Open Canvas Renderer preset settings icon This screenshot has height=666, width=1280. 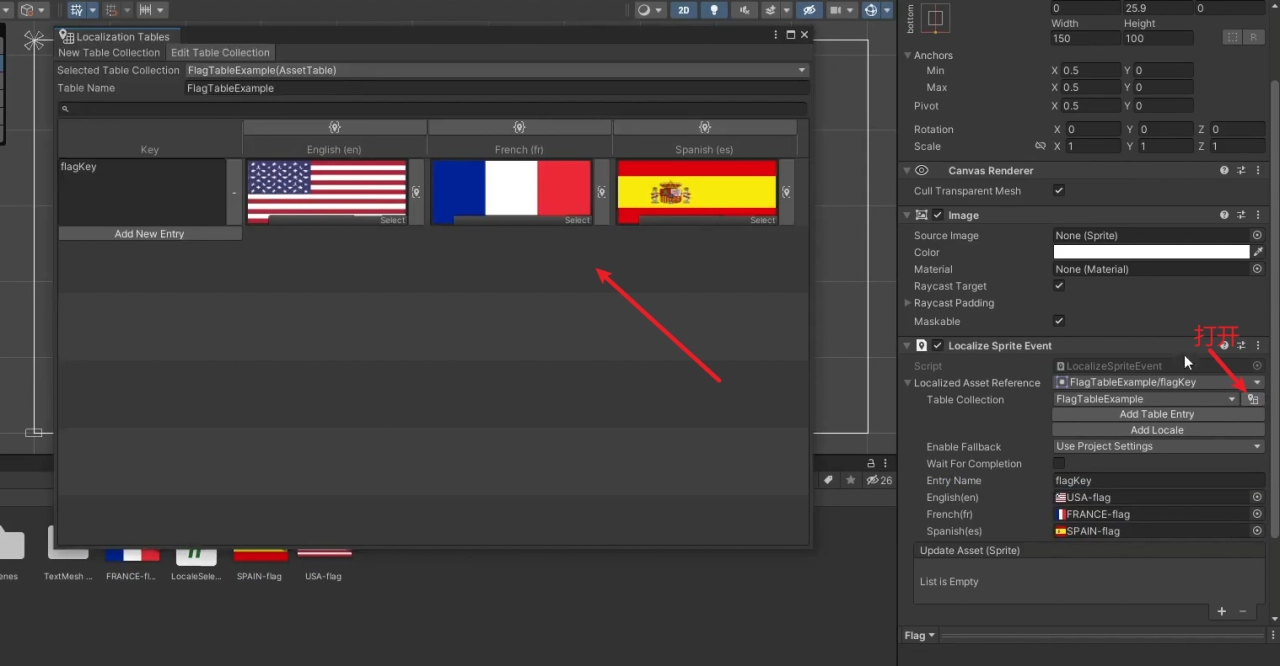click(x=1241, y=171)
